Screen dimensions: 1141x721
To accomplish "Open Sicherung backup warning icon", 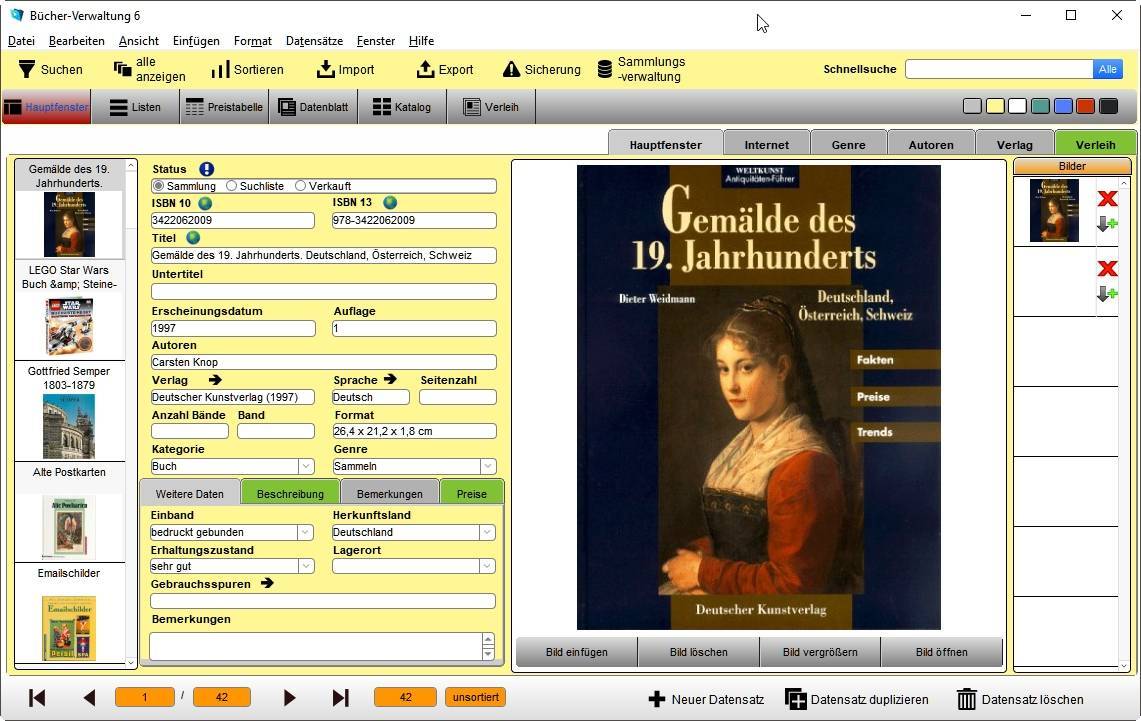I will point(511,69).
